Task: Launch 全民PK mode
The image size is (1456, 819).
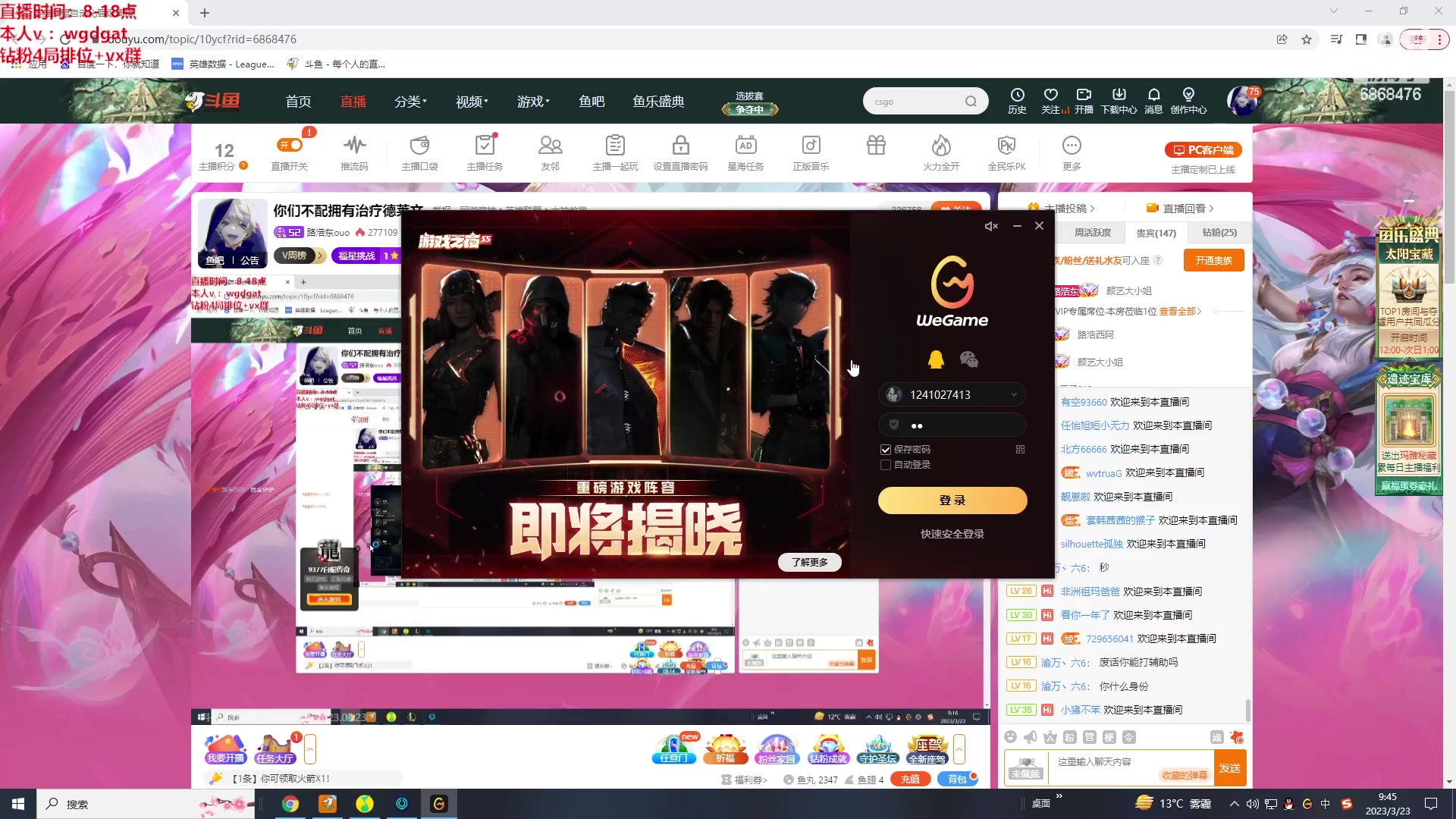Action: point(1006,152)
